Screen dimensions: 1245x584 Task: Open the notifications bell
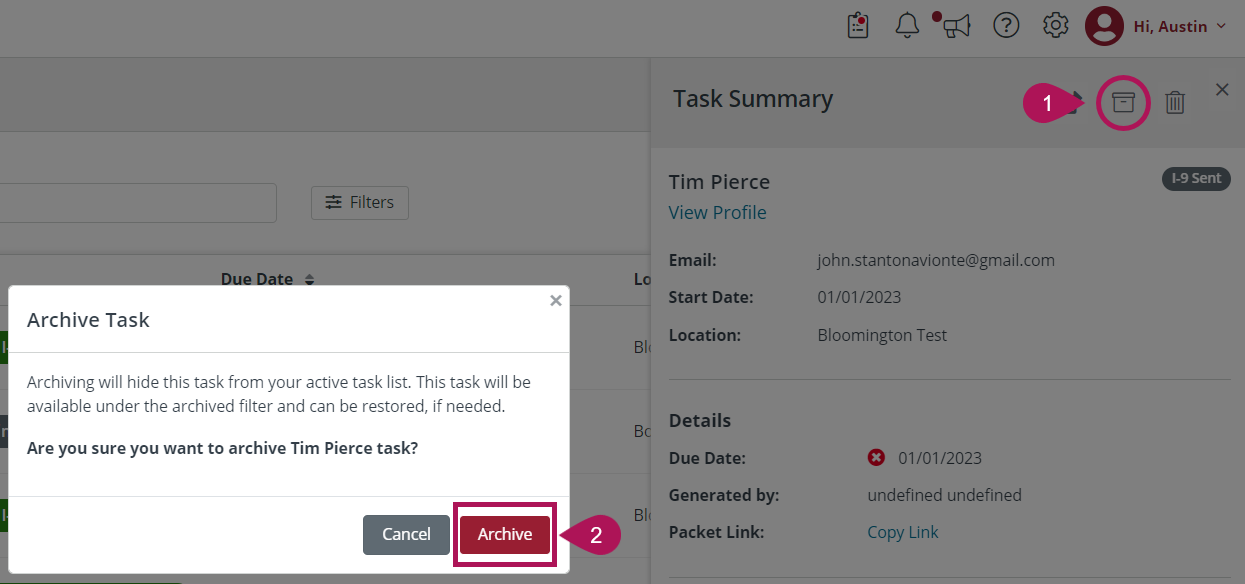click(x=907, y=26)
